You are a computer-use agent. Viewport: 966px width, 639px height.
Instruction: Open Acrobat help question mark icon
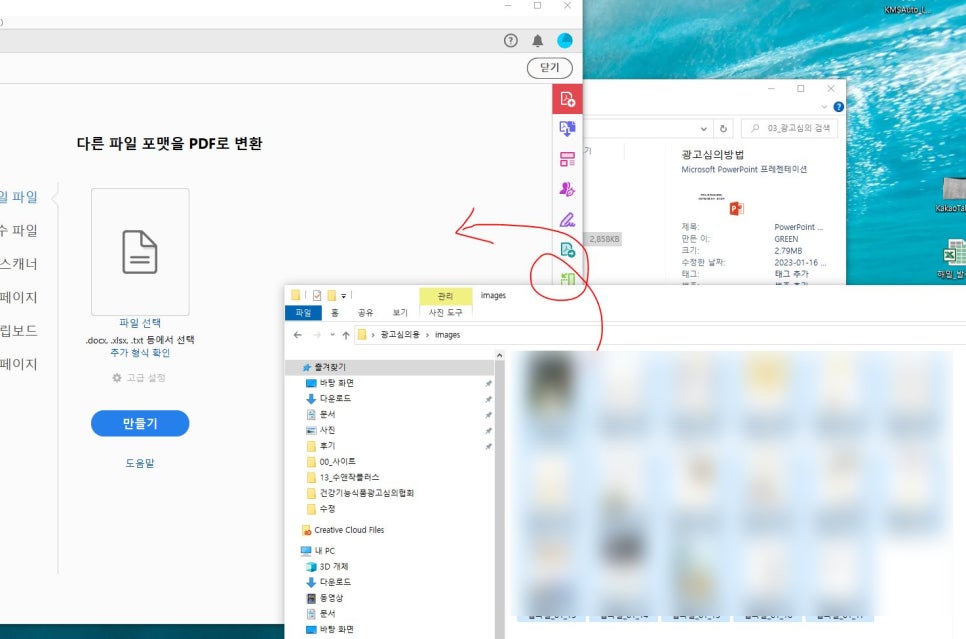pos(511,41)
